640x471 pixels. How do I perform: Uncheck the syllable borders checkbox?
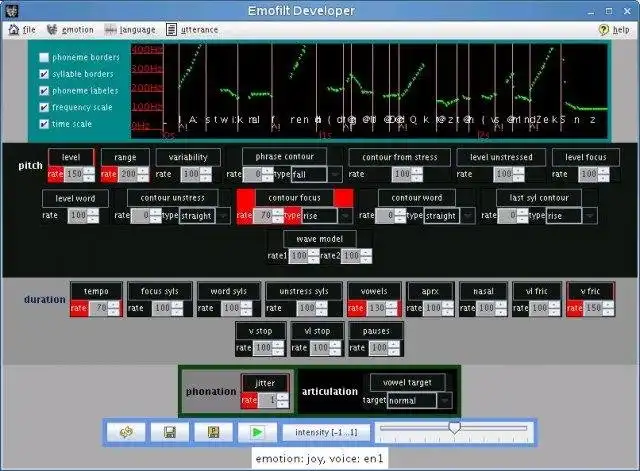pos(44,74)
